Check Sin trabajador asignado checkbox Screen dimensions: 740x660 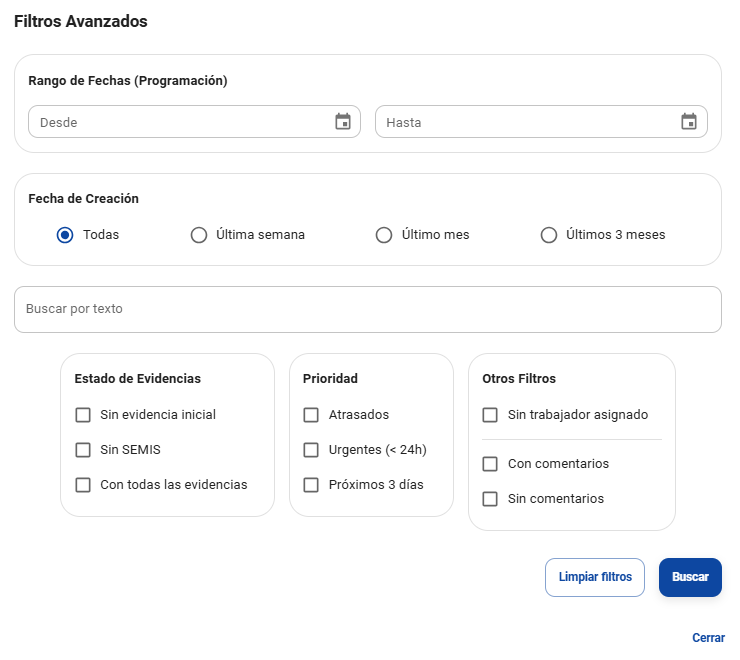pyautogui.click(x=490, y=415)
